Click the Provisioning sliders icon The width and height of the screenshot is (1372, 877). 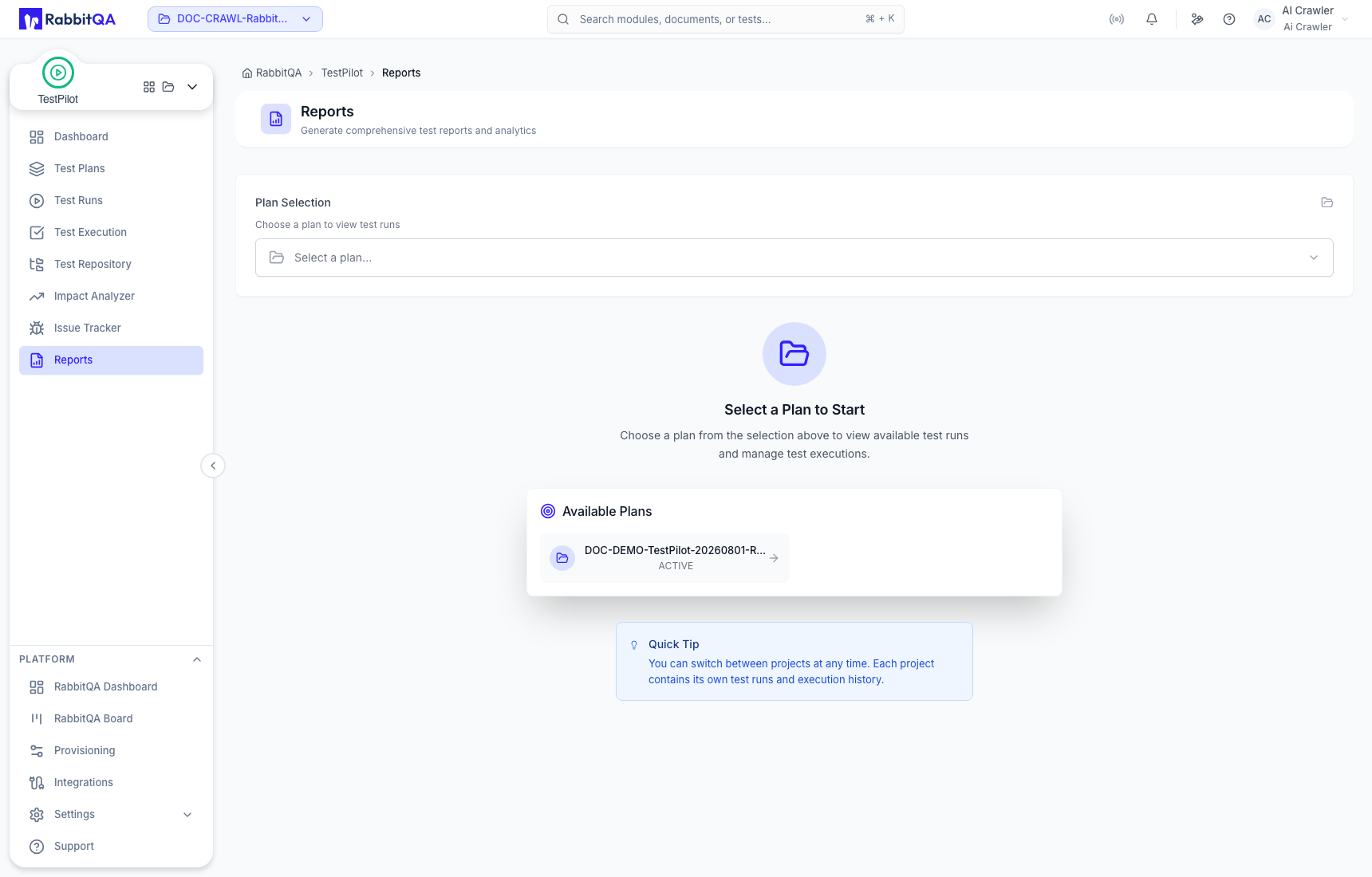tap(37, 751)
